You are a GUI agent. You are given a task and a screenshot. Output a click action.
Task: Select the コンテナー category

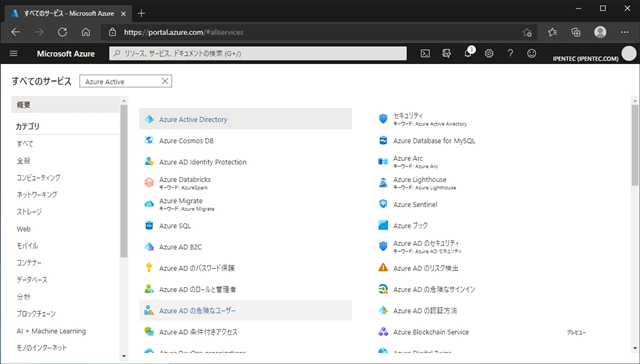(29, 263)
